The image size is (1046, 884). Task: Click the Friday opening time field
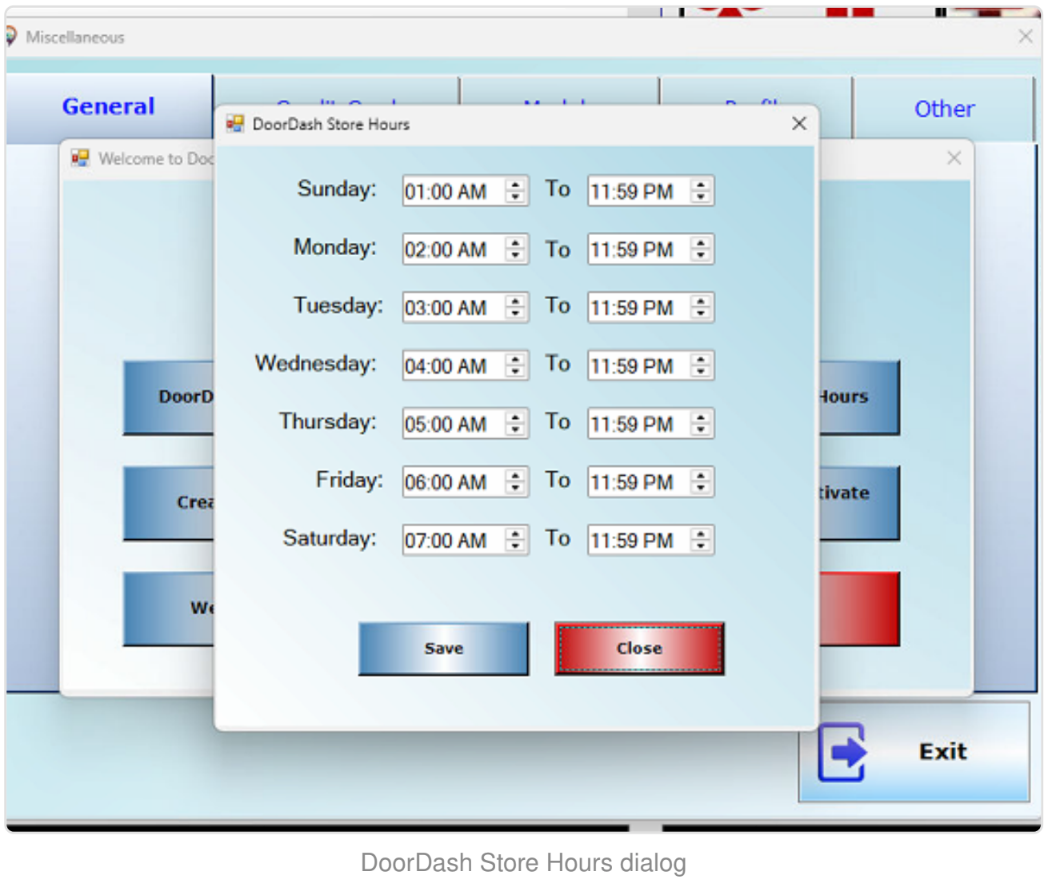(x=465, y=481)
